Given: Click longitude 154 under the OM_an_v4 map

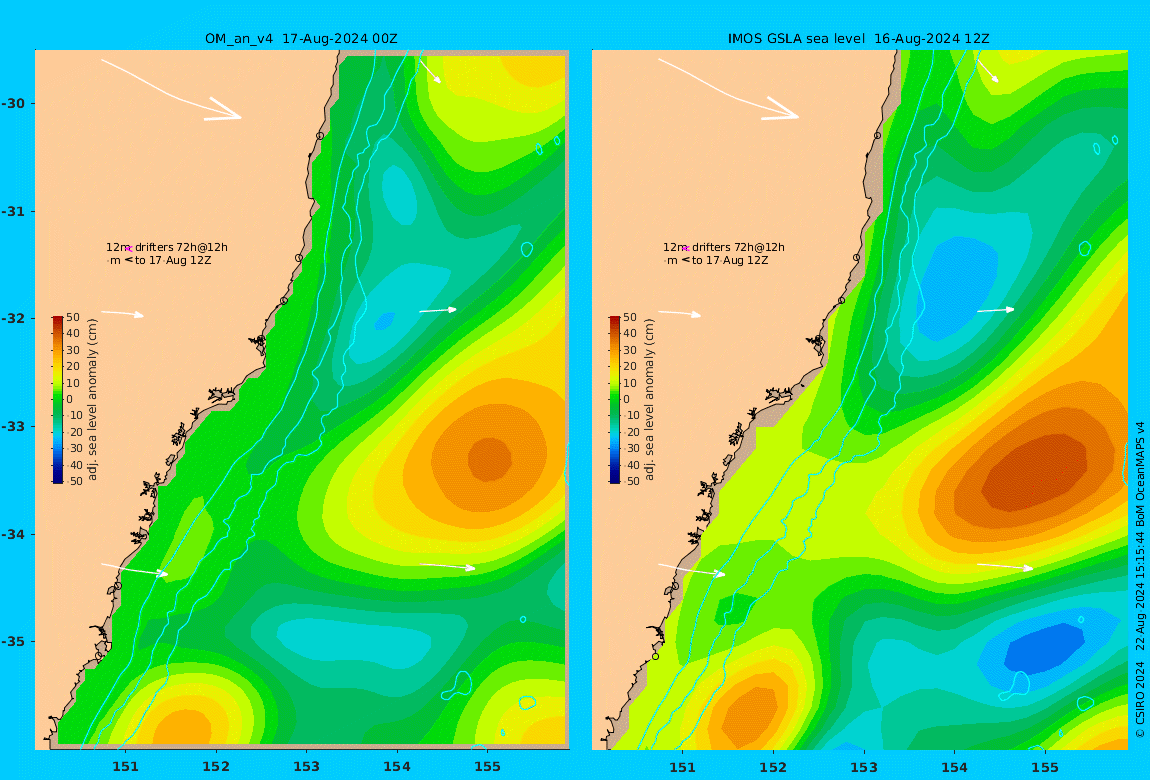Looking at the screenshot, I should coord(397,767).
